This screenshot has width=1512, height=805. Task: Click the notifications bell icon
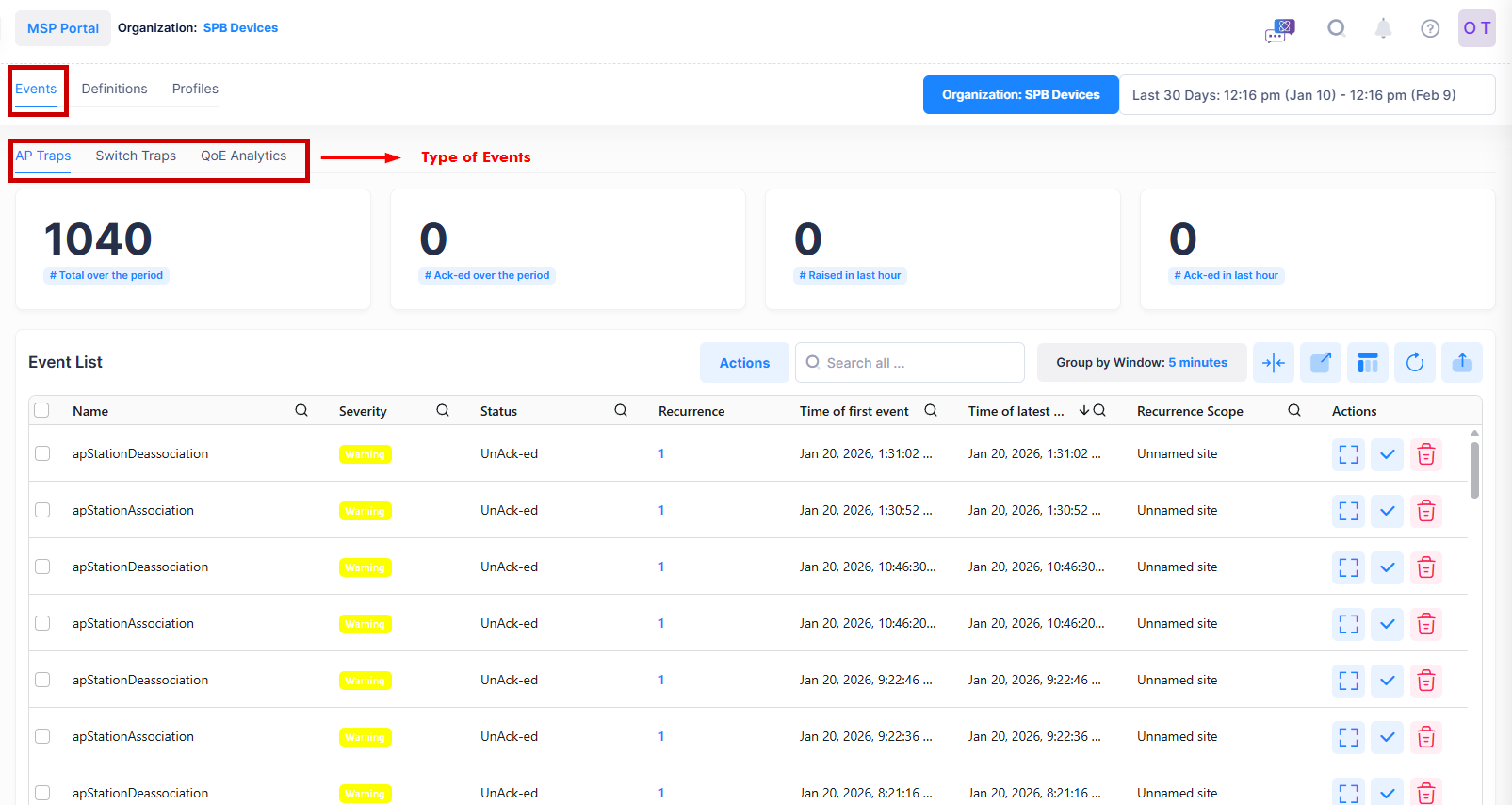(1383, 28)
